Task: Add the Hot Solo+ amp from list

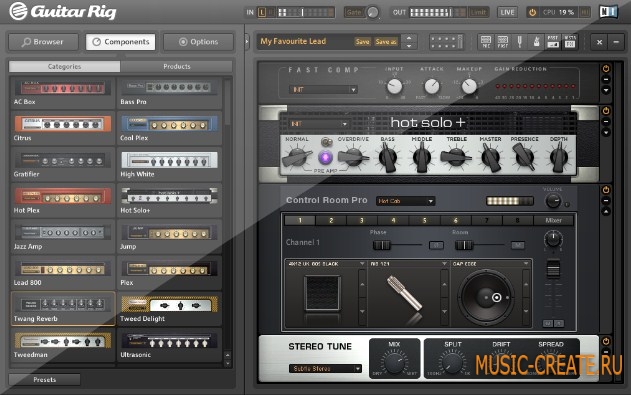Action: pos(169,201)
